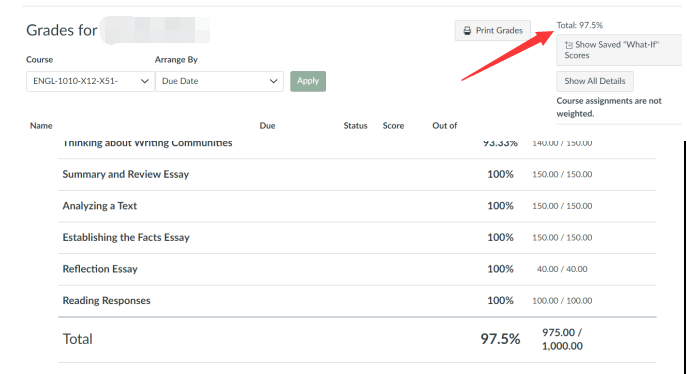This screenshot has height=374, width=687.
Task: Click the Status column header
Action: point(355,126)
